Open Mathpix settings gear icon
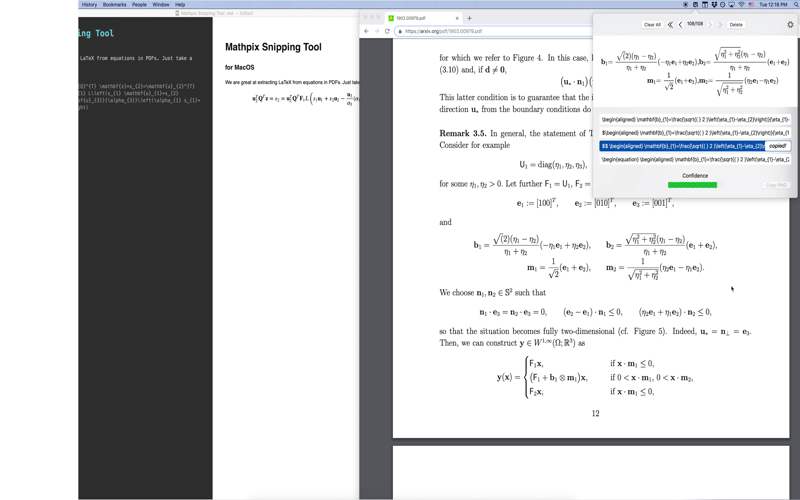This screenshot has width=800, height=500. (x=790, y=24)
